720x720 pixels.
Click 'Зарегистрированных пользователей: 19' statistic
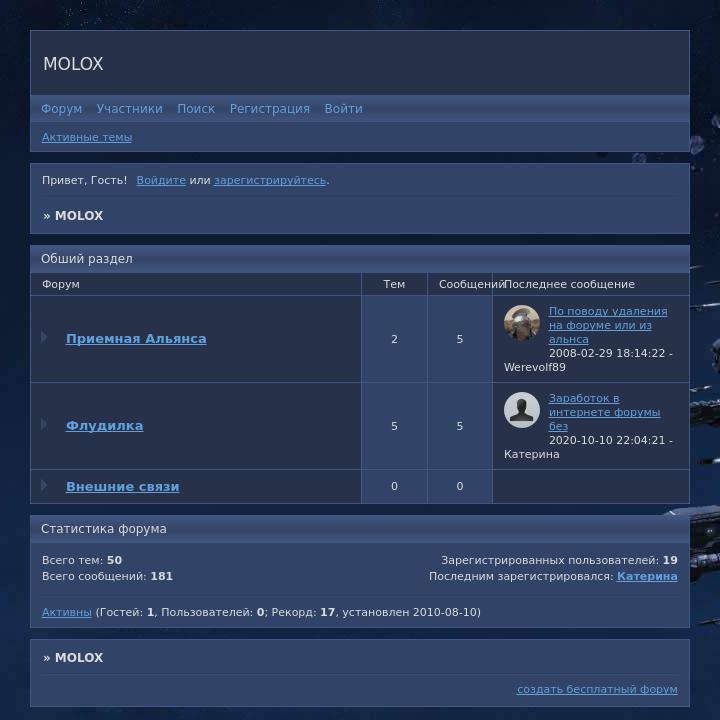click(559, 560)
